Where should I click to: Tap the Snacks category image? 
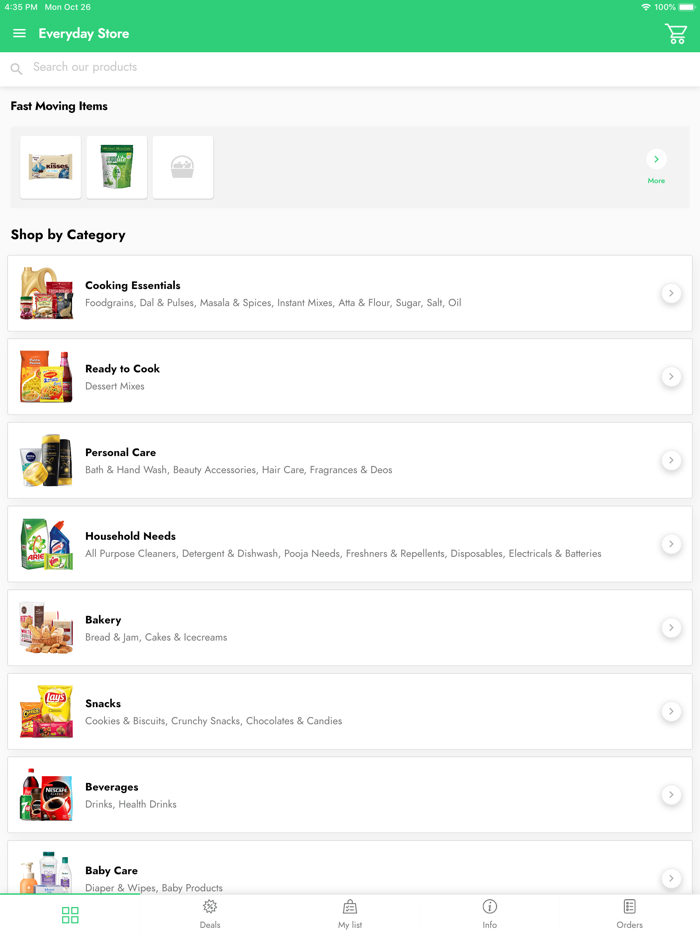46,711
